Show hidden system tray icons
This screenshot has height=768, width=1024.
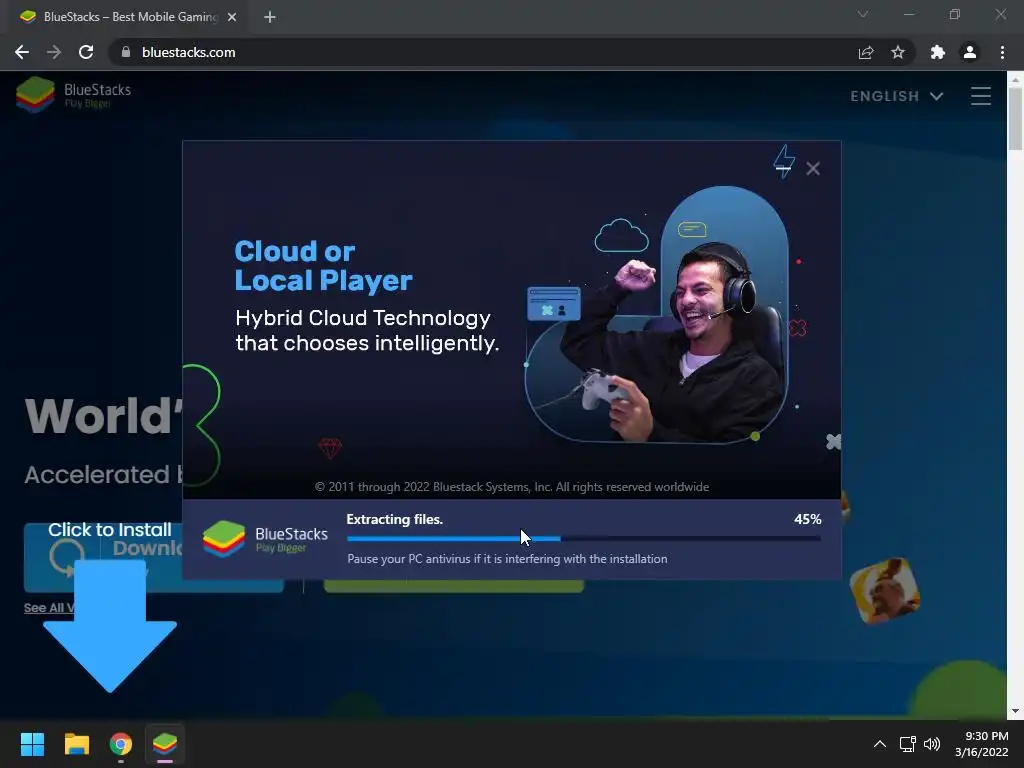pyautogui.click(x=880, y=744)
